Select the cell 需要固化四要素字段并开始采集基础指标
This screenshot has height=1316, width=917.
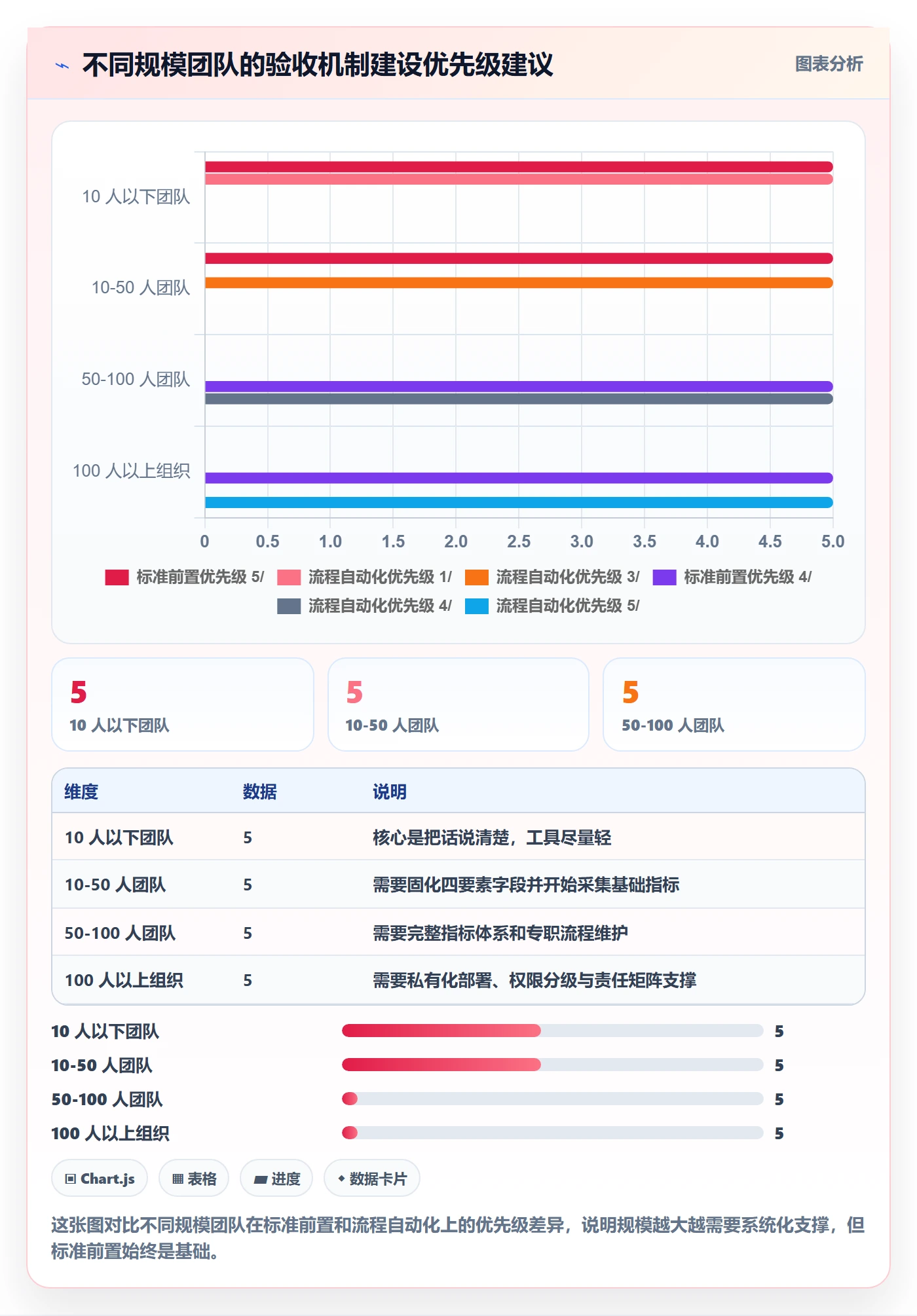(x=526, y=885)
